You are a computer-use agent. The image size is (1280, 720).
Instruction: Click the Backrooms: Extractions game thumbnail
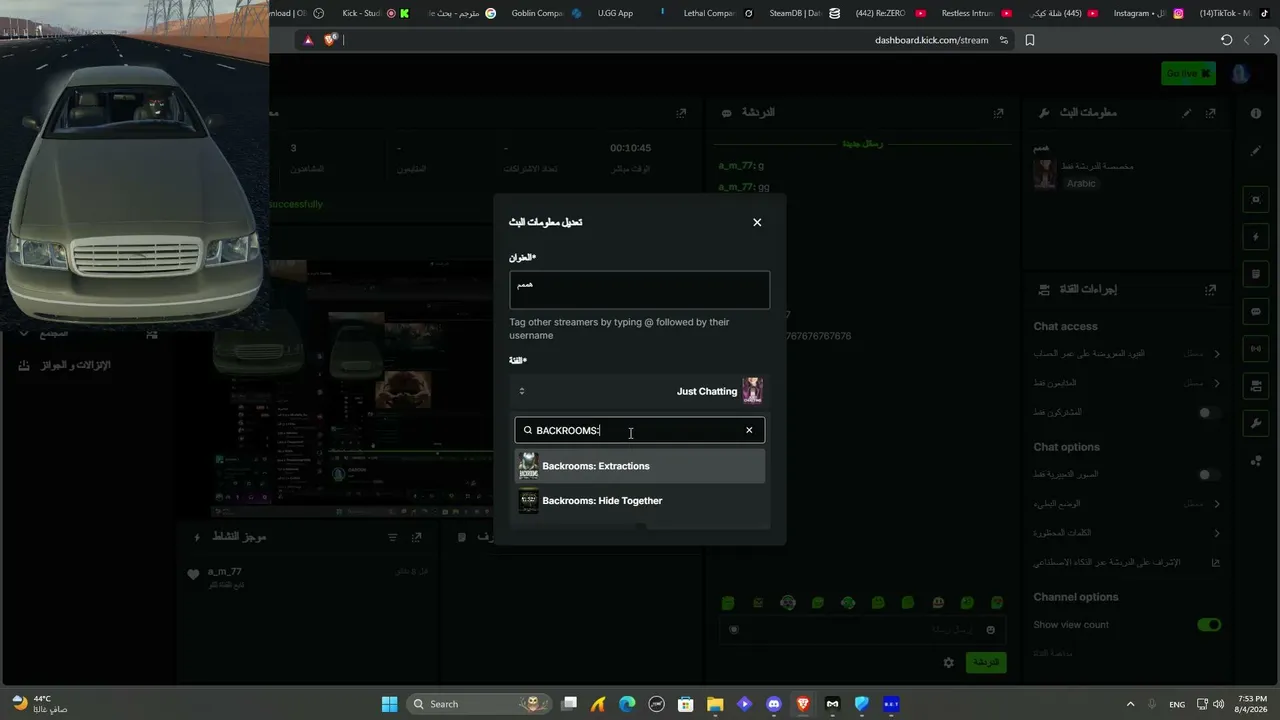[528, 466]
